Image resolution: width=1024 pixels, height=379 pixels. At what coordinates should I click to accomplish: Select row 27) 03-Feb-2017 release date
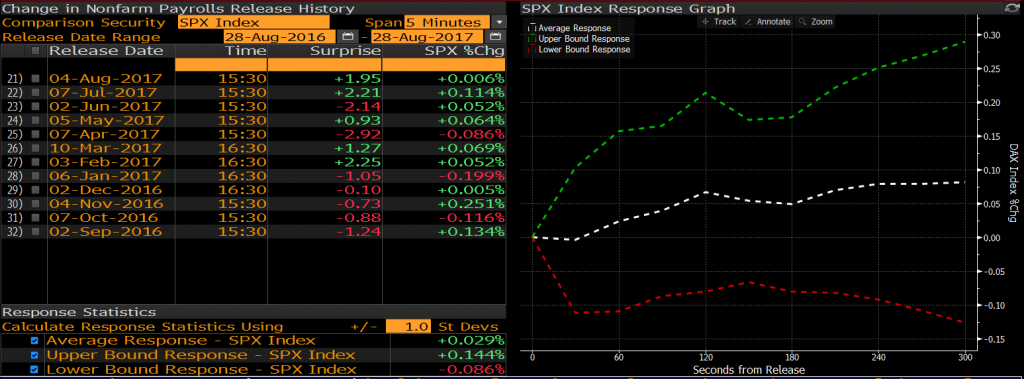pyautogui.click(x=105, y=162)
